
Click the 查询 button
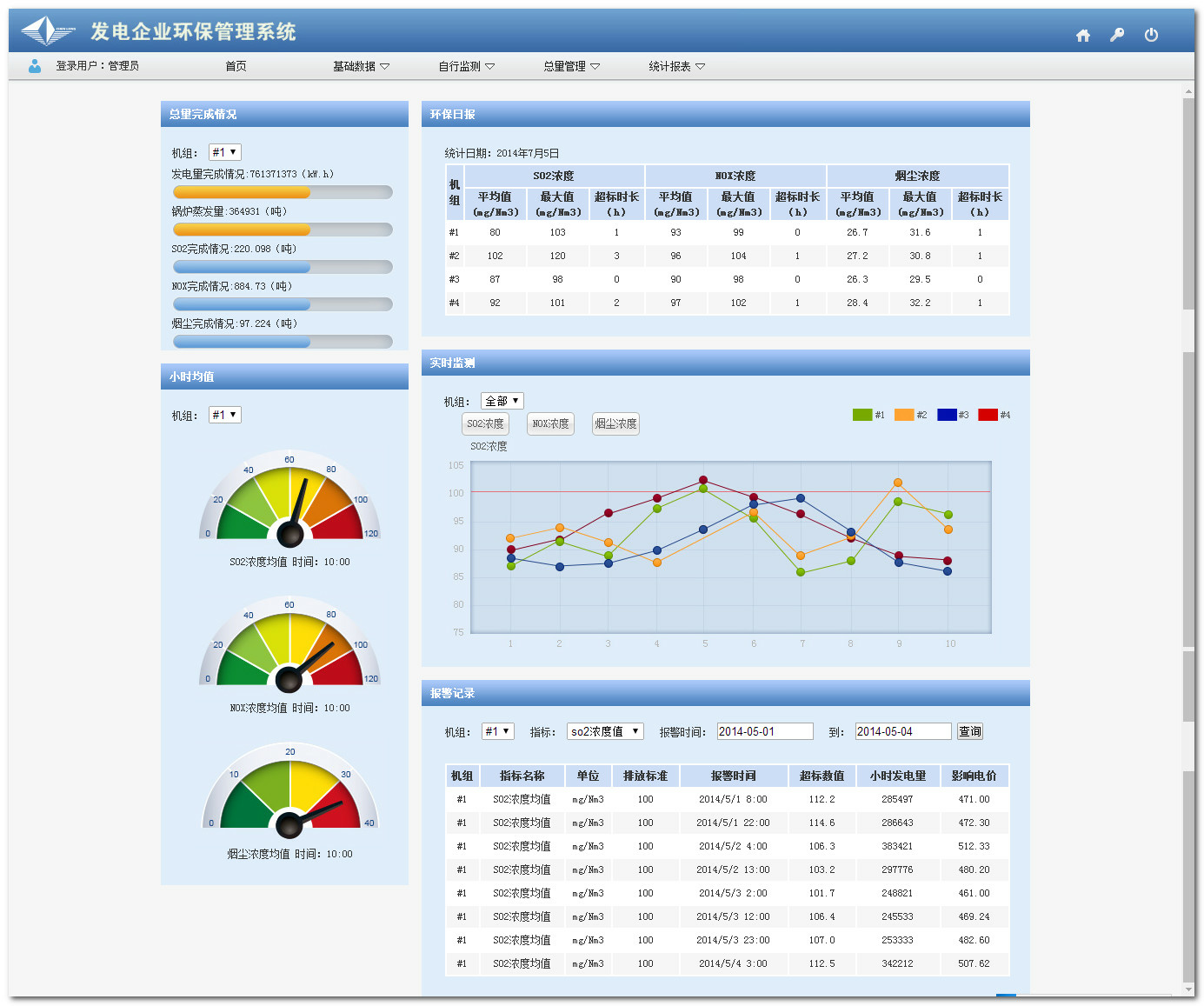point(969,731)
